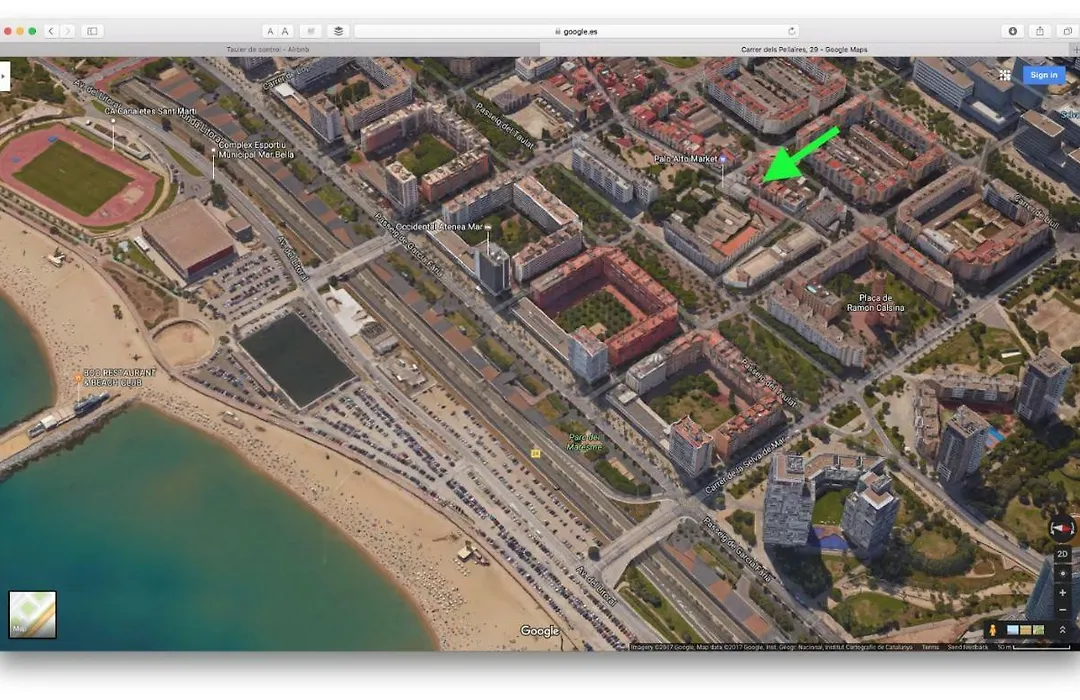The width and height of the screenshot is (1080, 700).
Task: Open the first blue imagery thumbnail
Action: 1012,630
